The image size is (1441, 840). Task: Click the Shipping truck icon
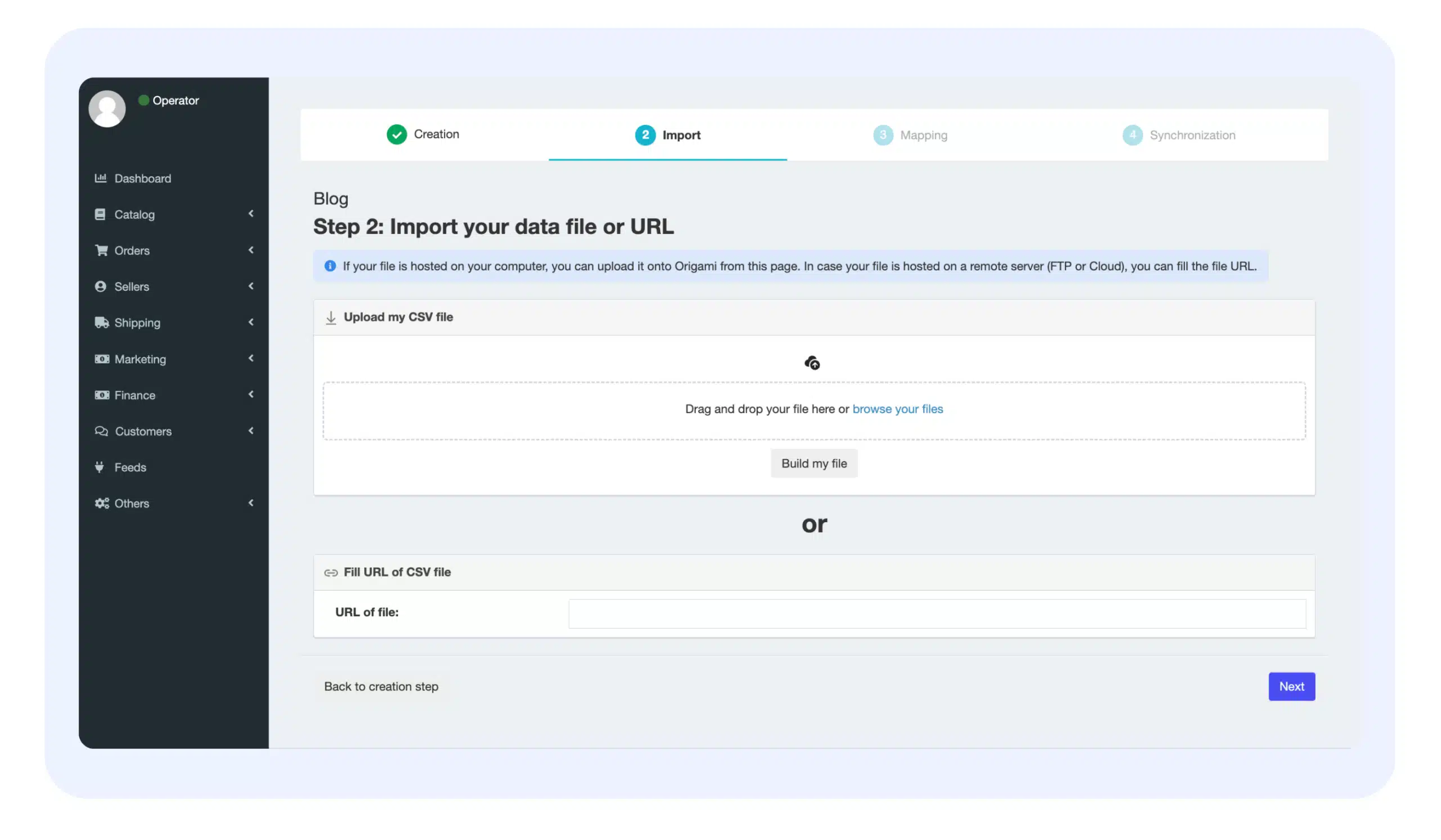point(102,322)
